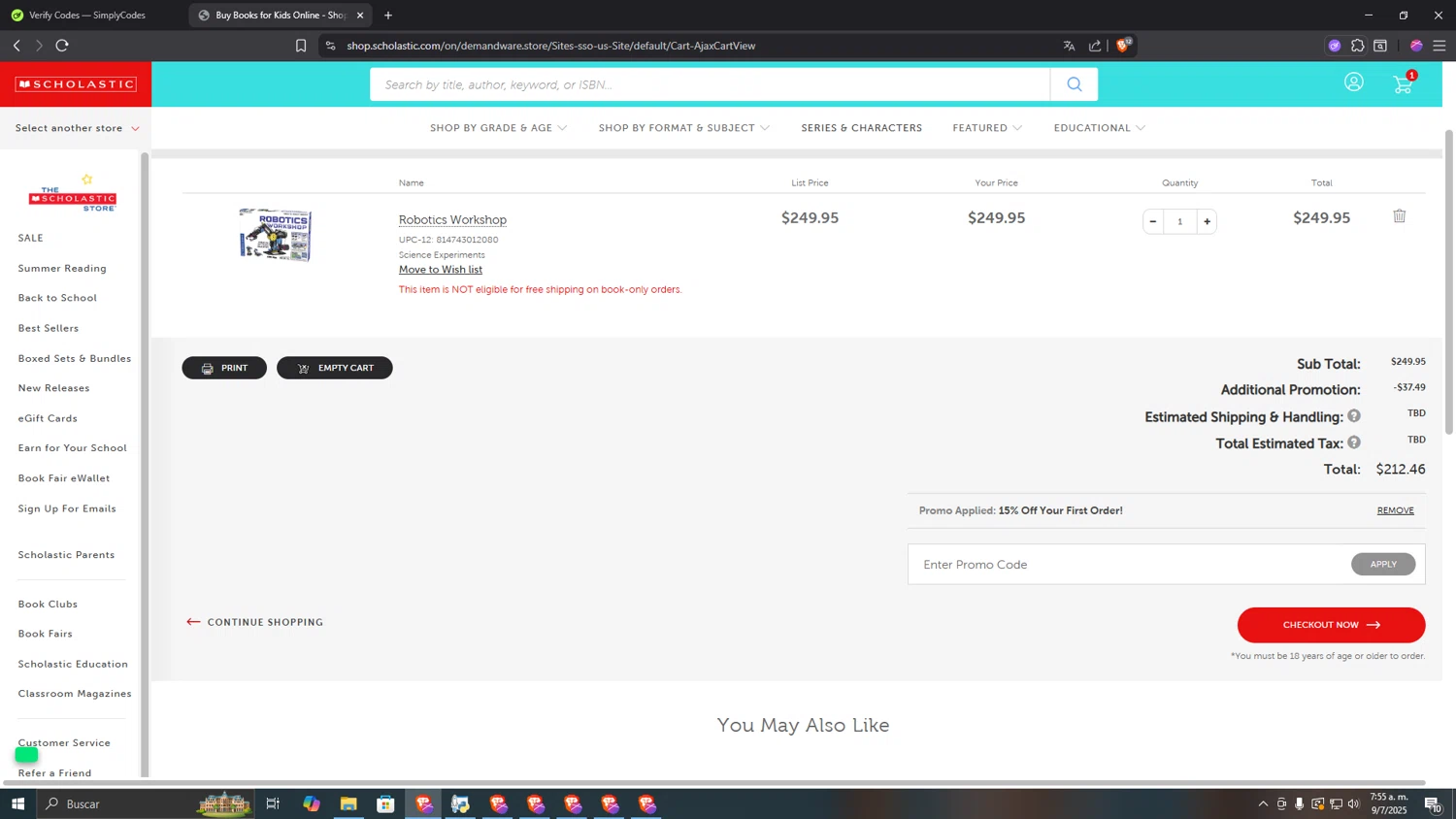Click Move to Wish list link
The width and height of the screenshot is (1456, 819).
[441, 270]
